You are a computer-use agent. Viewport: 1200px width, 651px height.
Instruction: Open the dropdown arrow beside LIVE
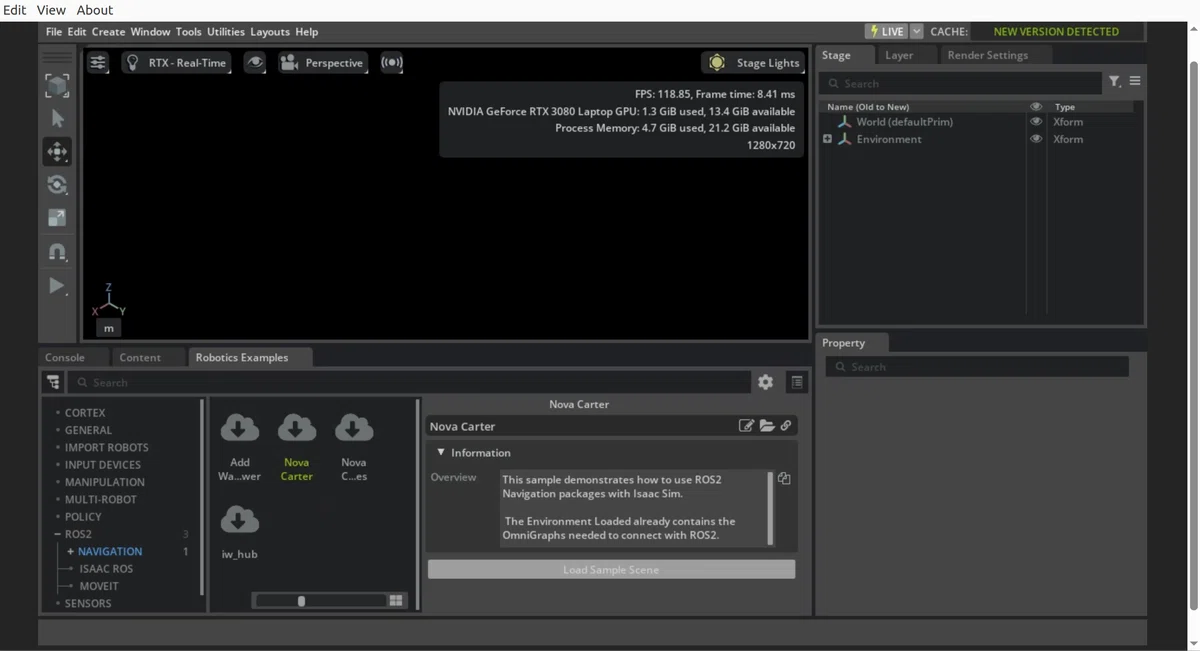(916, 32)
